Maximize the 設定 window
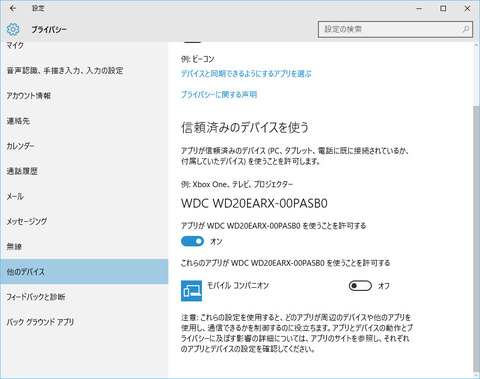The image size is (480, 379). 443,8
